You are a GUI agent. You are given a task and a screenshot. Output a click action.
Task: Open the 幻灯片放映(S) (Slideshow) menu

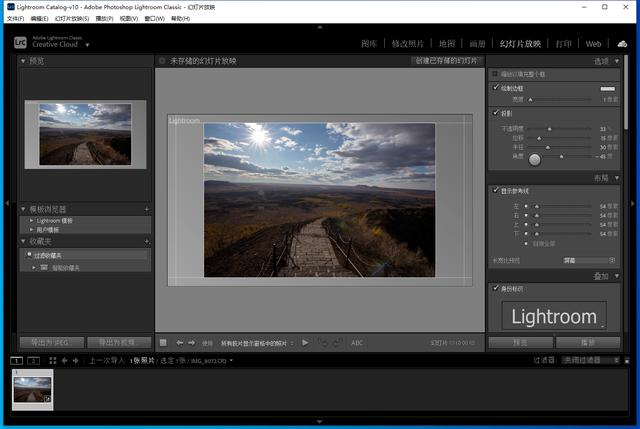(72, 18)
